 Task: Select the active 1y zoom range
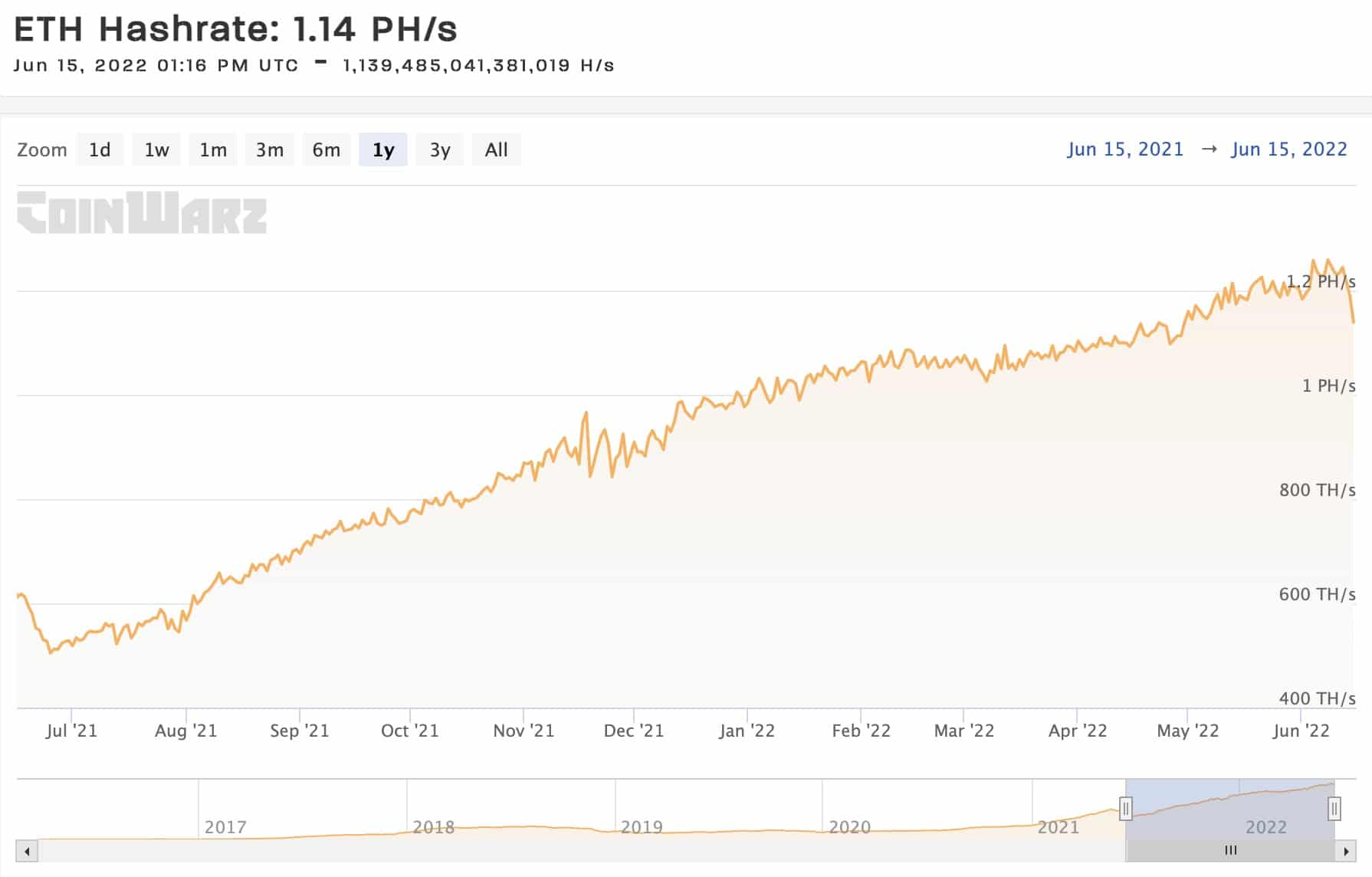click(x=383, y=149)
